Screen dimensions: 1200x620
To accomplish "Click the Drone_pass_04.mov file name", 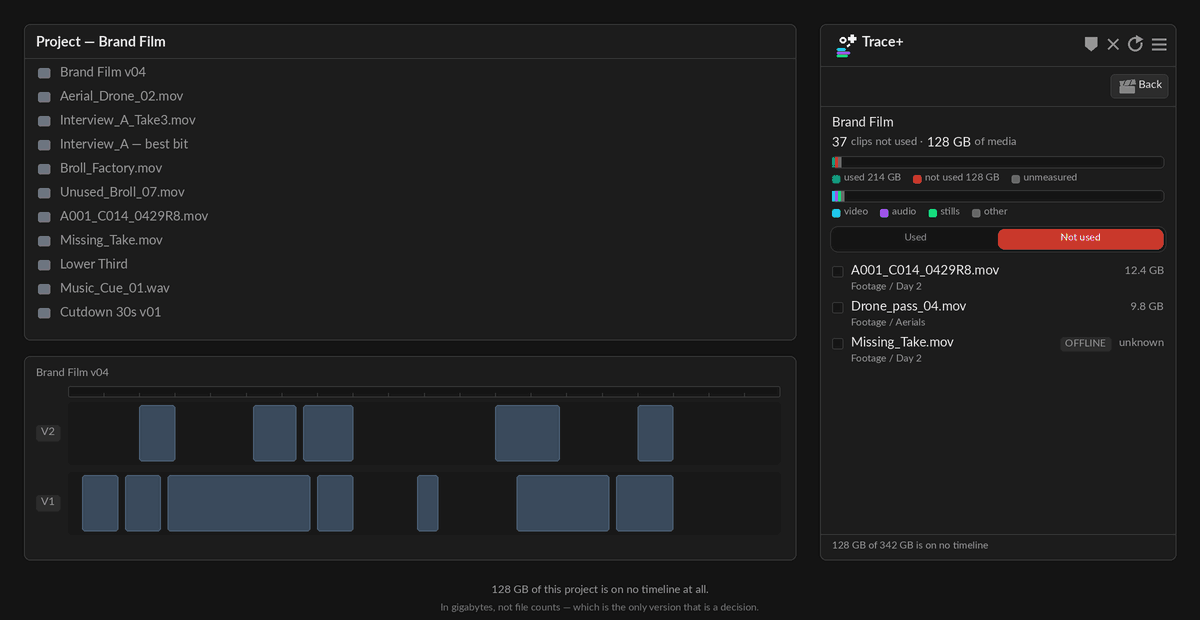I will point(908,306).
